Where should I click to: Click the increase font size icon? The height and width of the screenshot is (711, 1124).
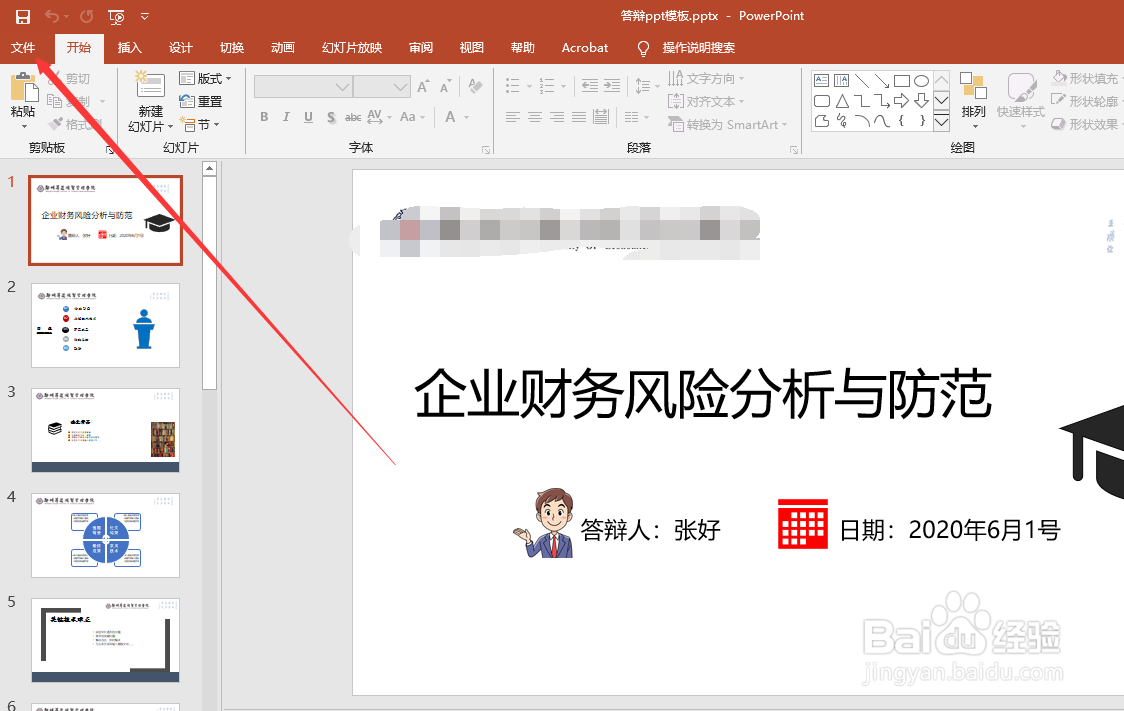(x=424, y=86)
